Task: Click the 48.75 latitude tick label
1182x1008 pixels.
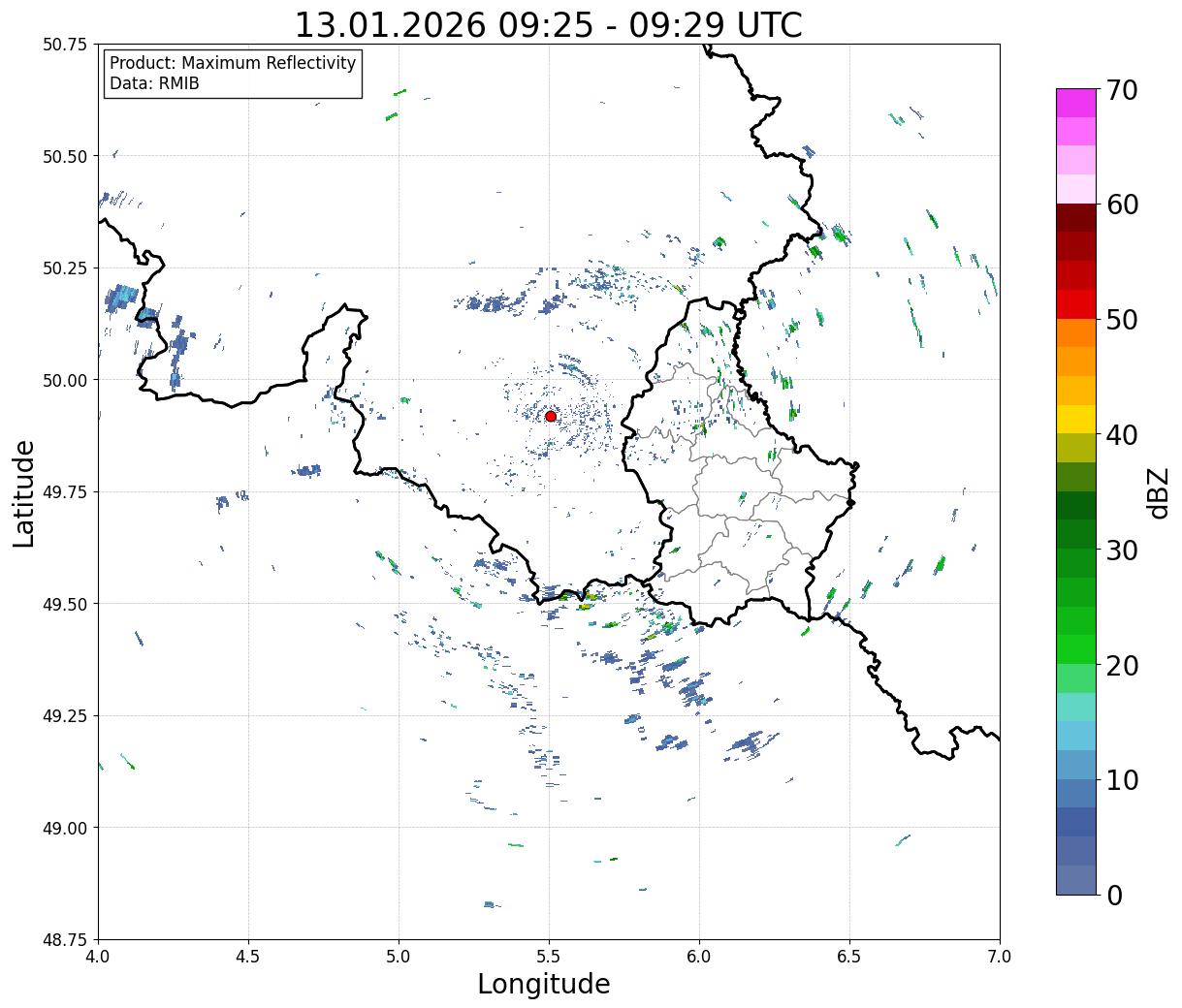Action: [64, 939]
